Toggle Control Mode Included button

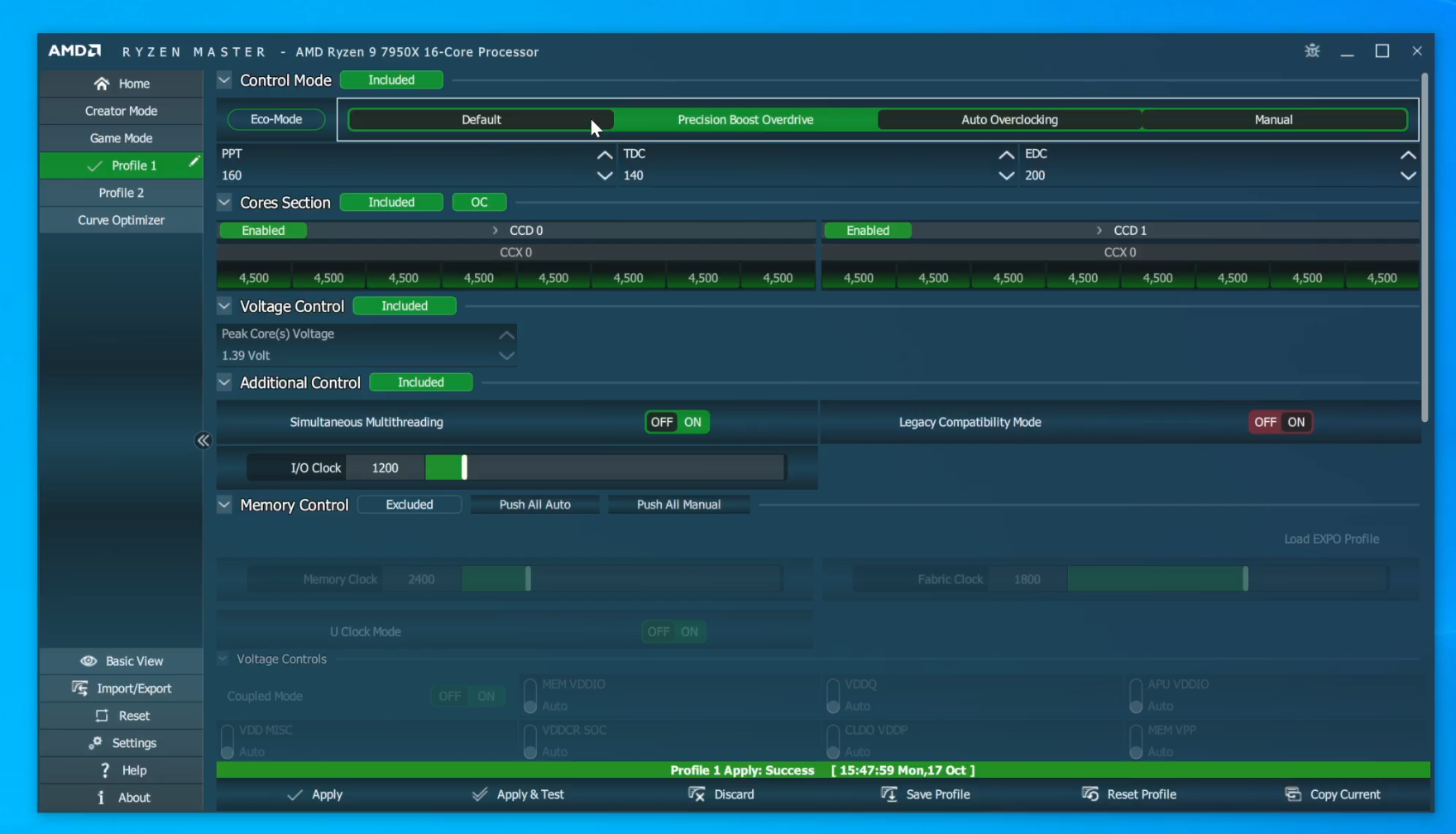click(x=391, y=80)
